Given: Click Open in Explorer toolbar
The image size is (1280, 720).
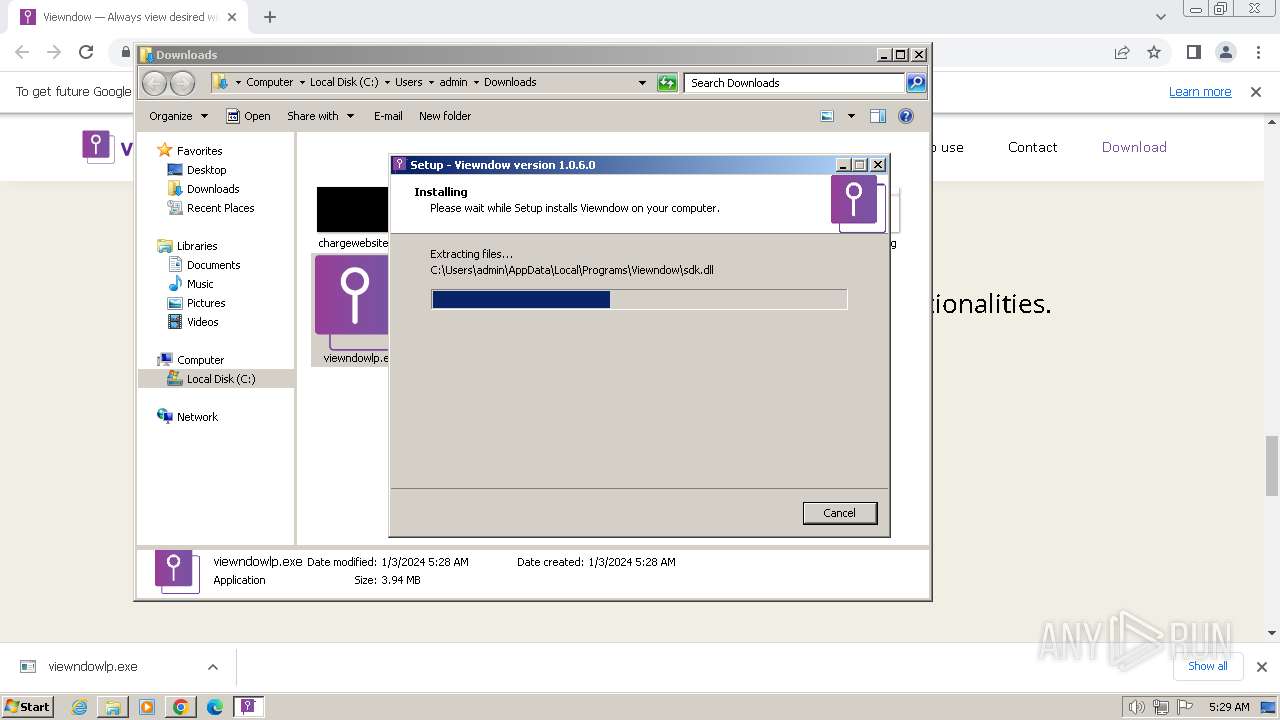Looking at the screenshot, I should coord(248,116).
